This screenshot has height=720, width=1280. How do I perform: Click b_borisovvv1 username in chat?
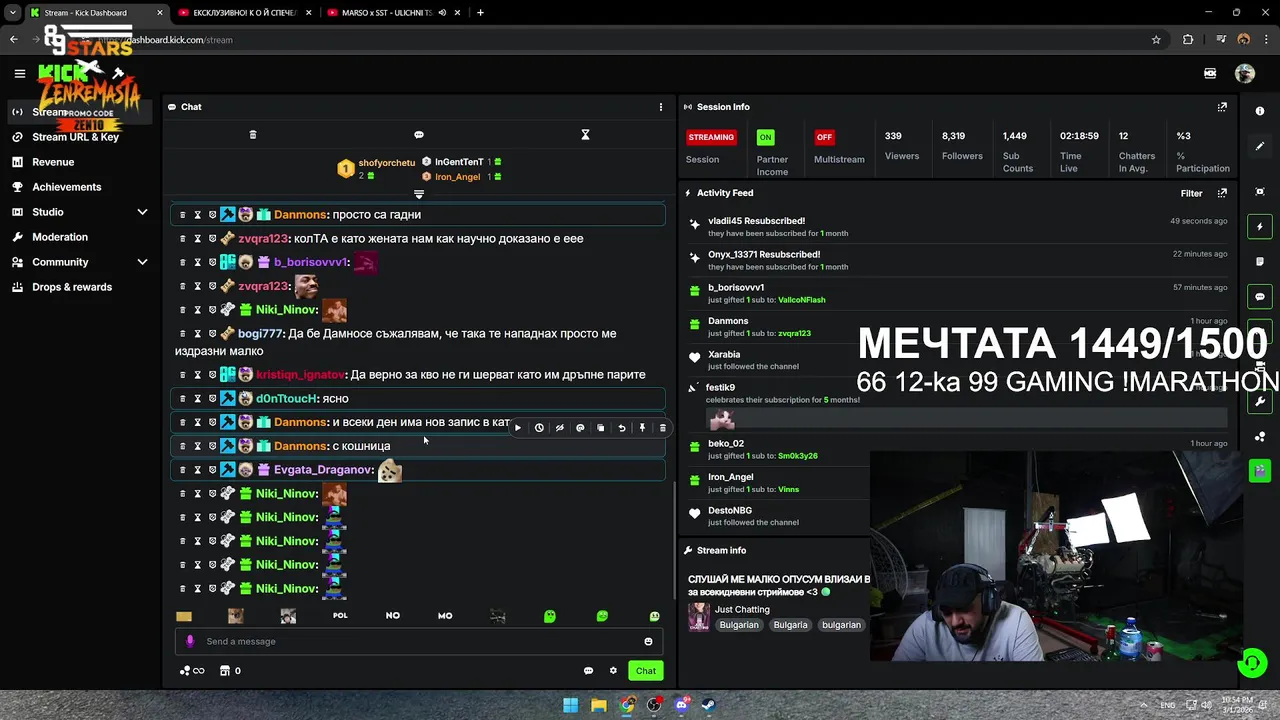click(x=310, y=263)
